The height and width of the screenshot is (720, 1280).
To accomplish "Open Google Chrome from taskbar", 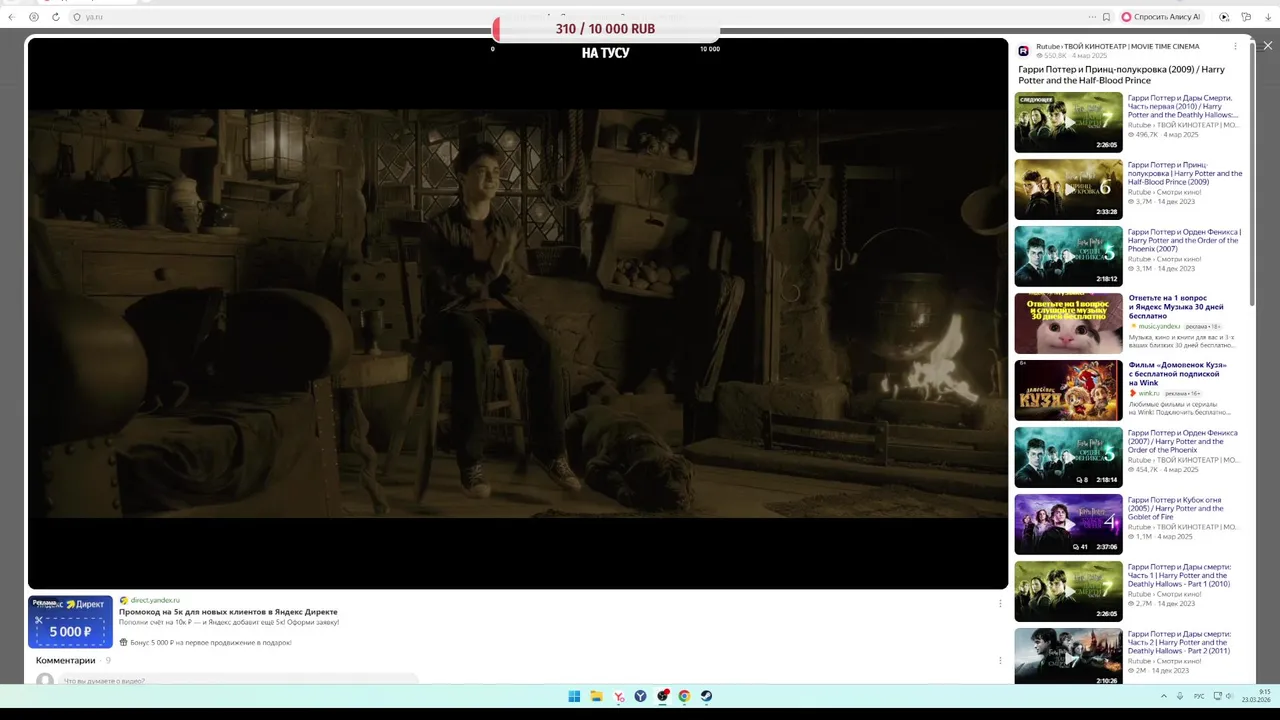I will (x=684, y=696).
